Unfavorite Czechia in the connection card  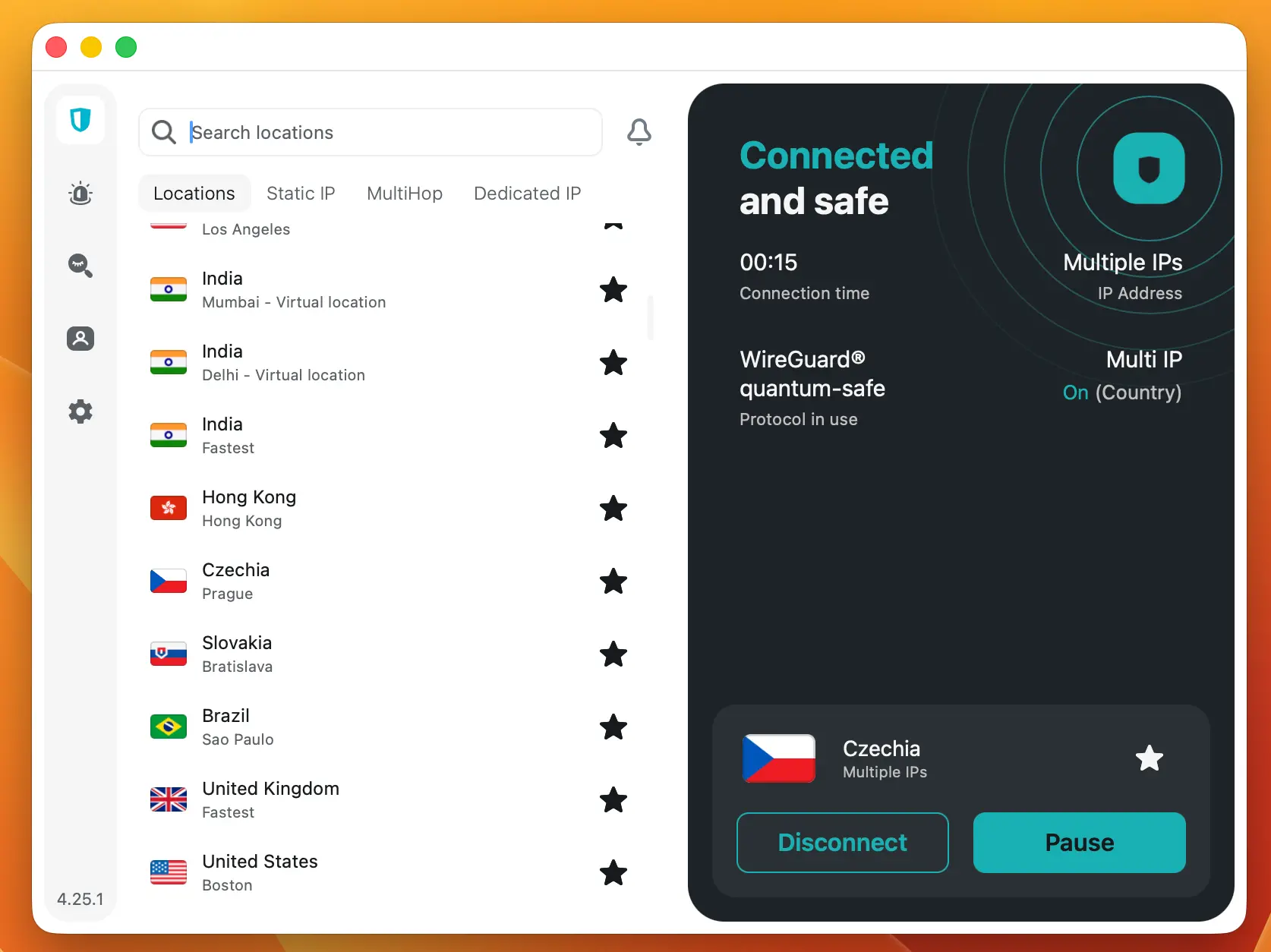point(1149,758)
